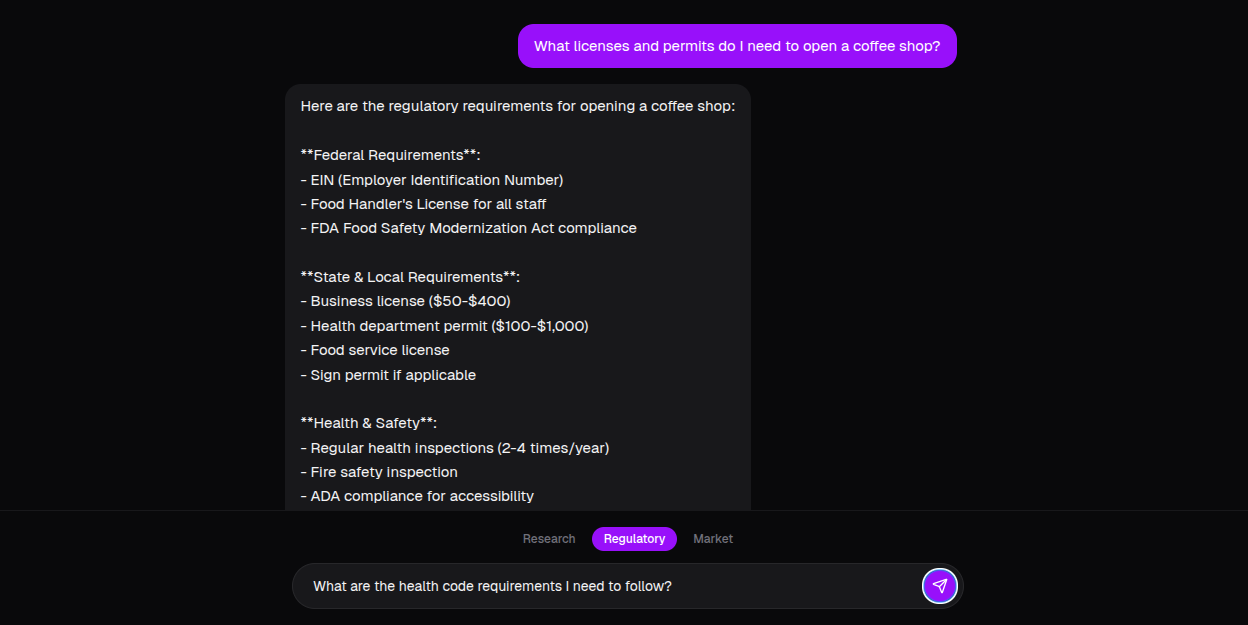Click the send message paper plane icon
The width and height of the screenshot is (1248, 625).
tap(940, 586)
